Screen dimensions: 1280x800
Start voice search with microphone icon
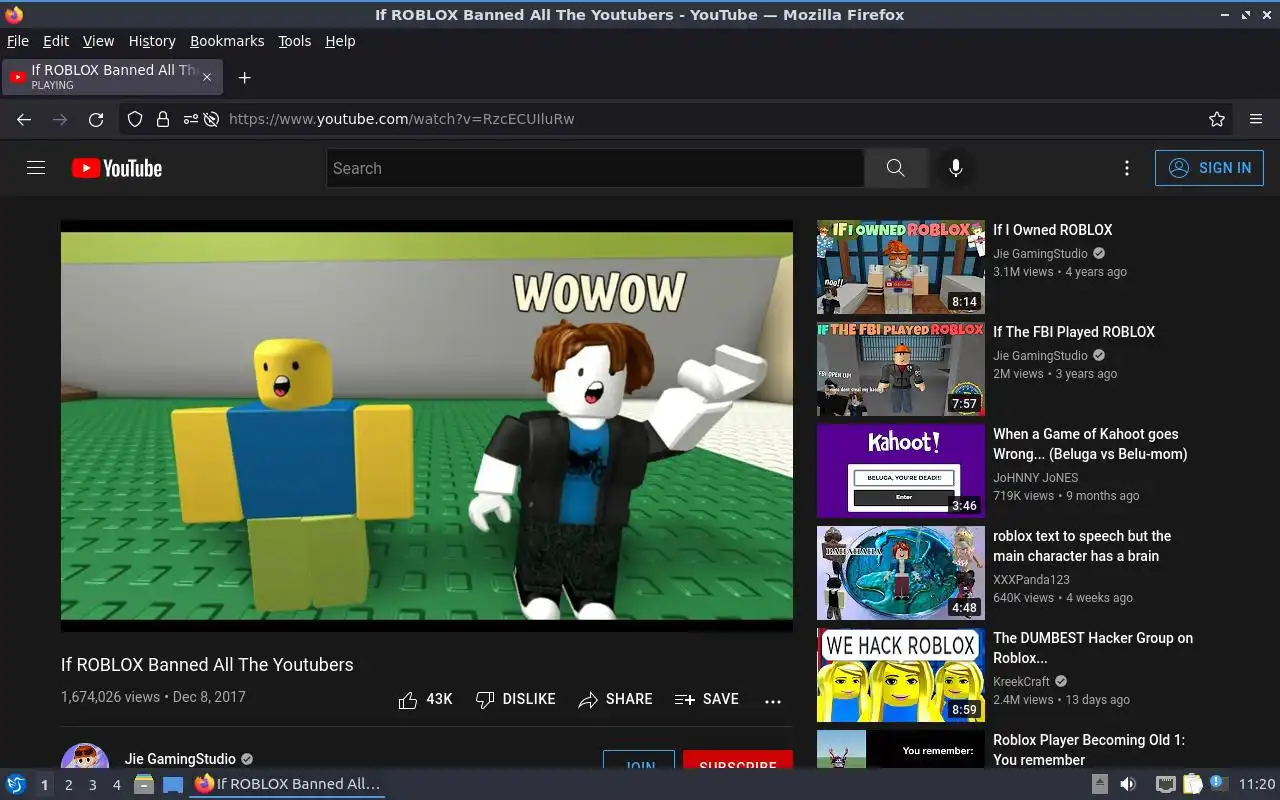point(956,168)
